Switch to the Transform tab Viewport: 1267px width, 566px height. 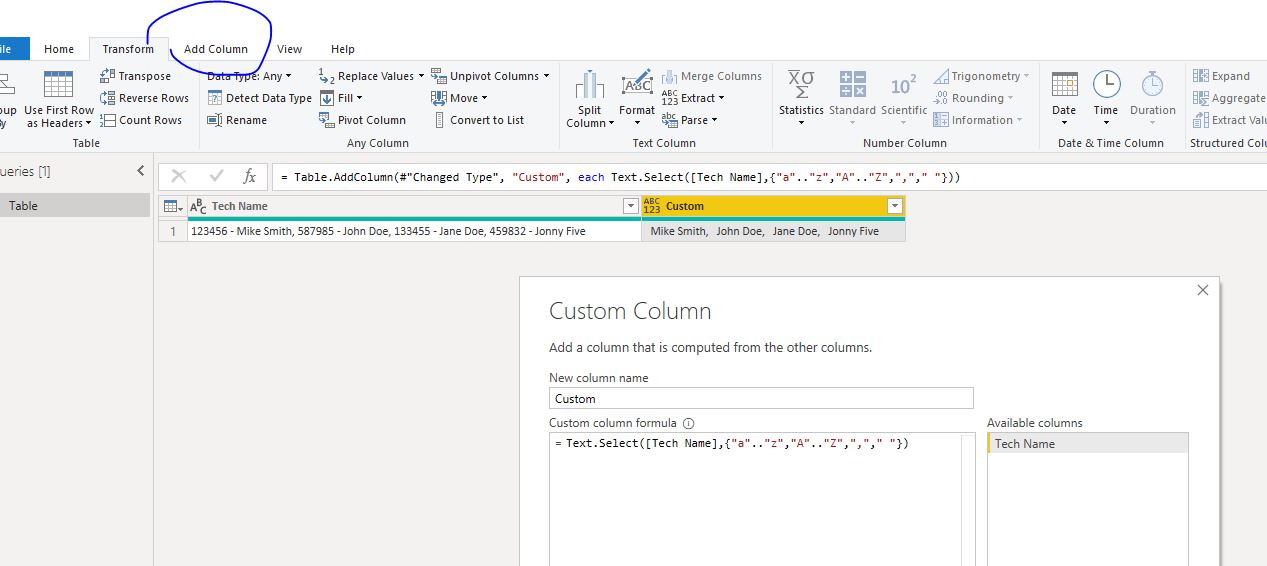[128, 49]
